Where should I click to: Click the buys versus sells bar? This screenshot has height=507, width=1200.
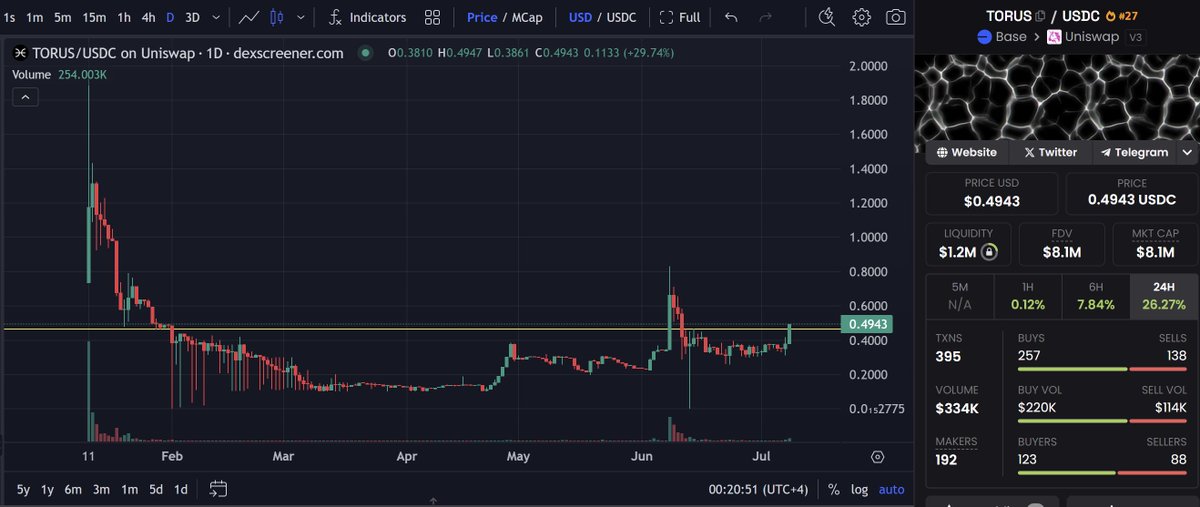(x=1102, y=369)
